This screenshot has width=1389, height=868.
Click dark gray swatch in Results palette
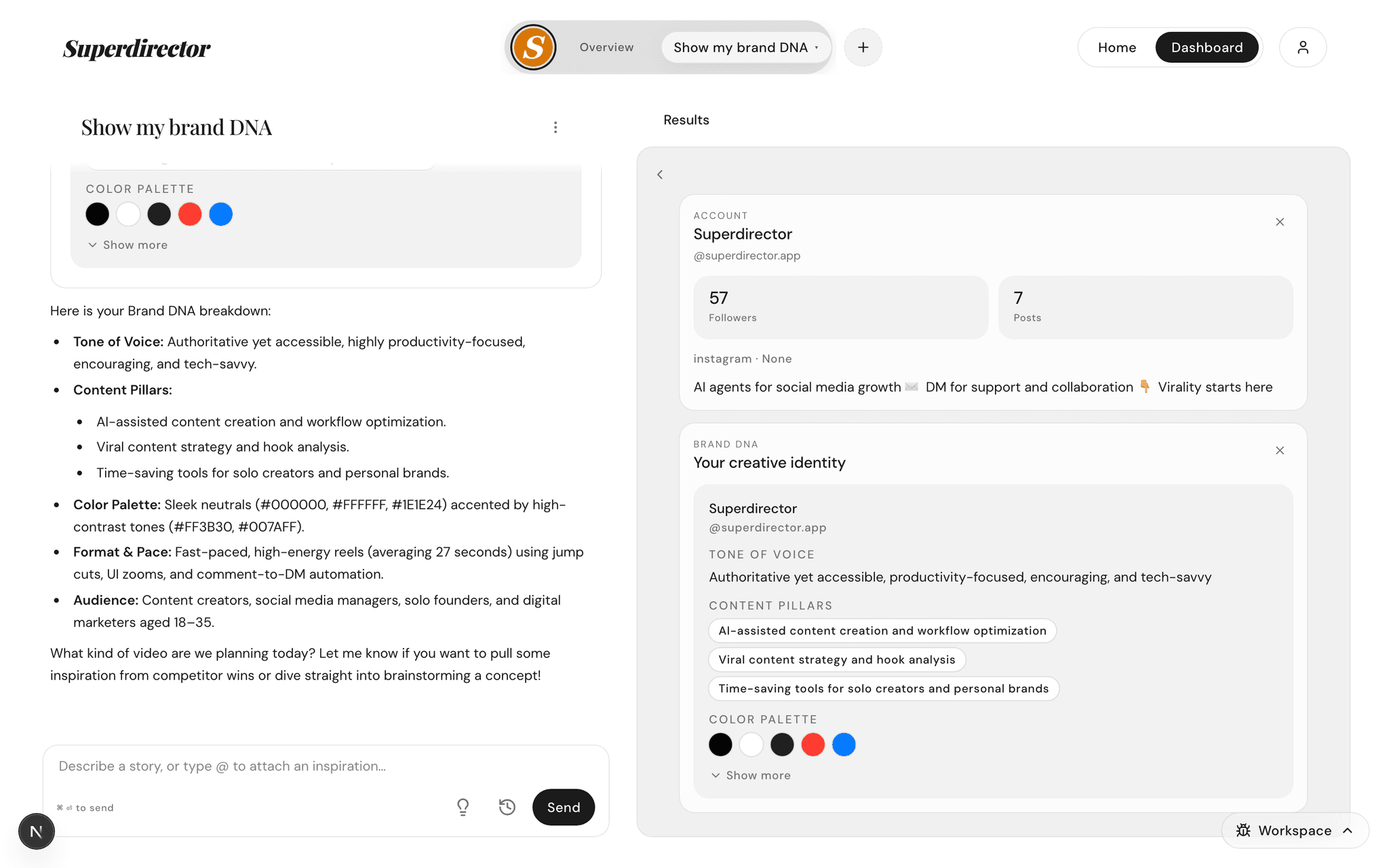[782, 745]
